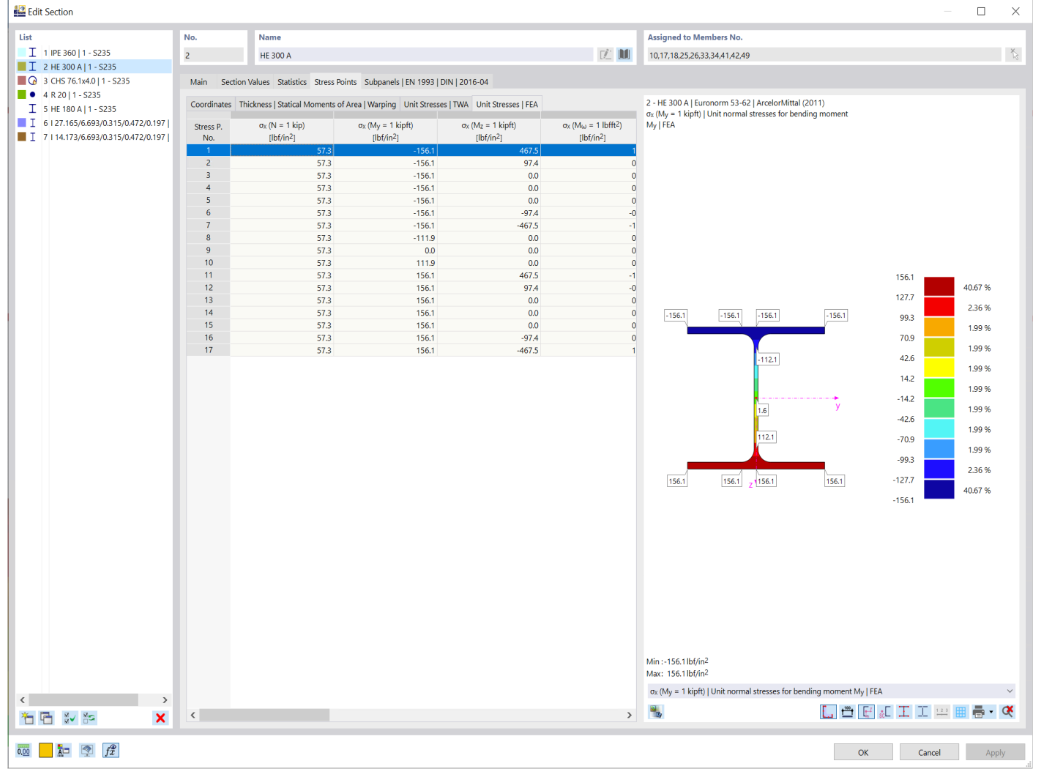Viewport: 1040px width, 769px height.
Task: Select all sections with checkmark icon
Action: [70, 718]
